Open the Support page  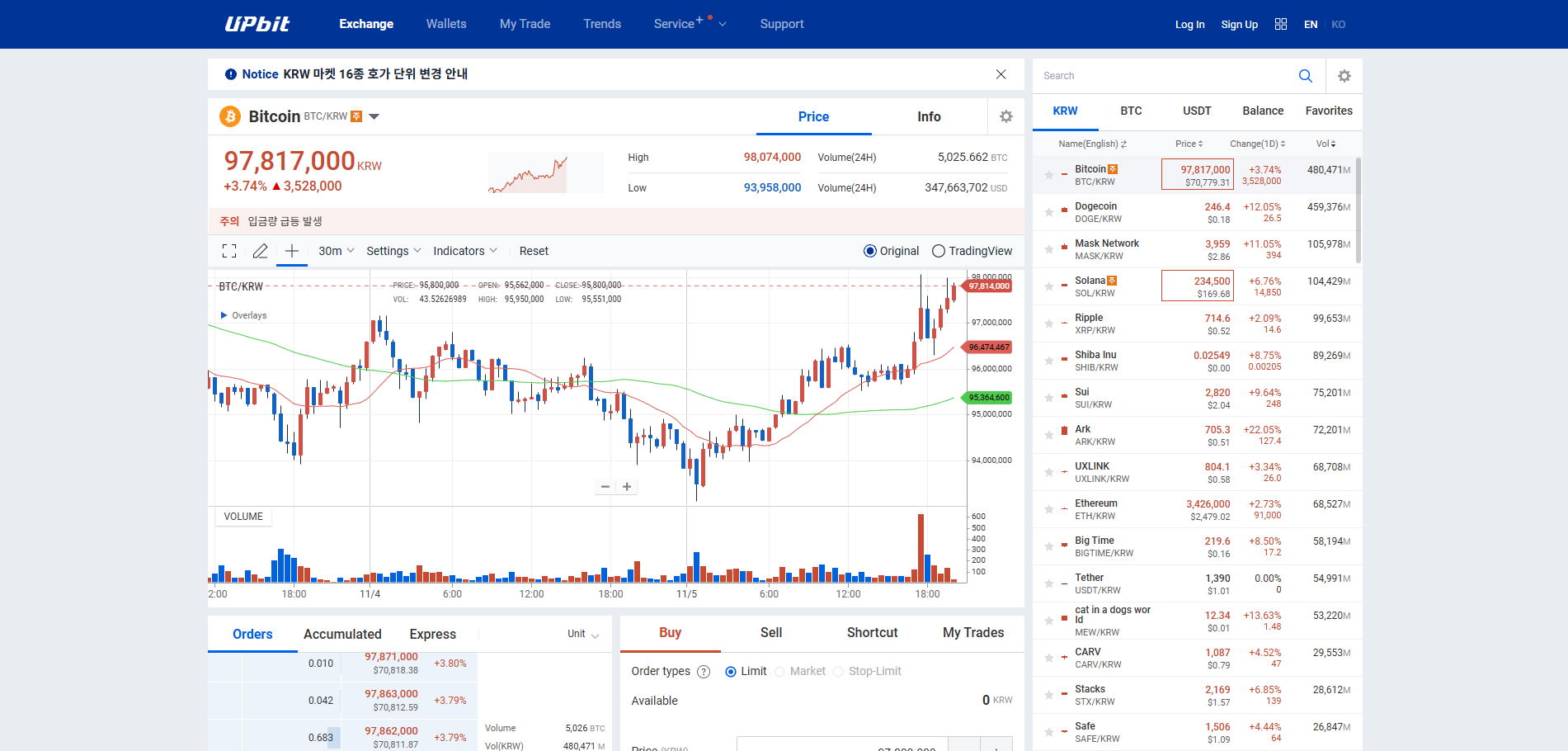[782, 24]
